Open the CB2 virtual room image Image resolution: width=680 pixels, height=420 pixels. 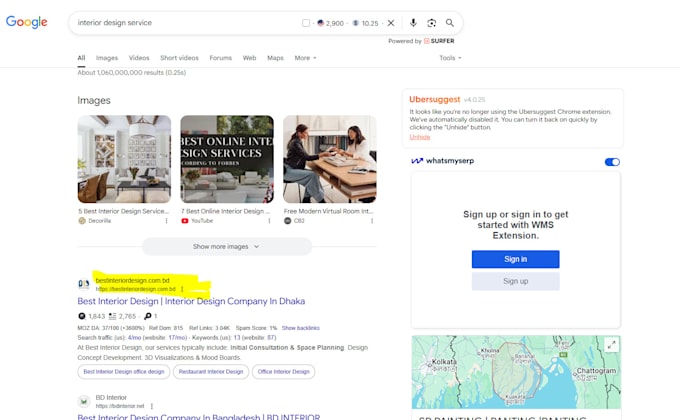point(330,159)
